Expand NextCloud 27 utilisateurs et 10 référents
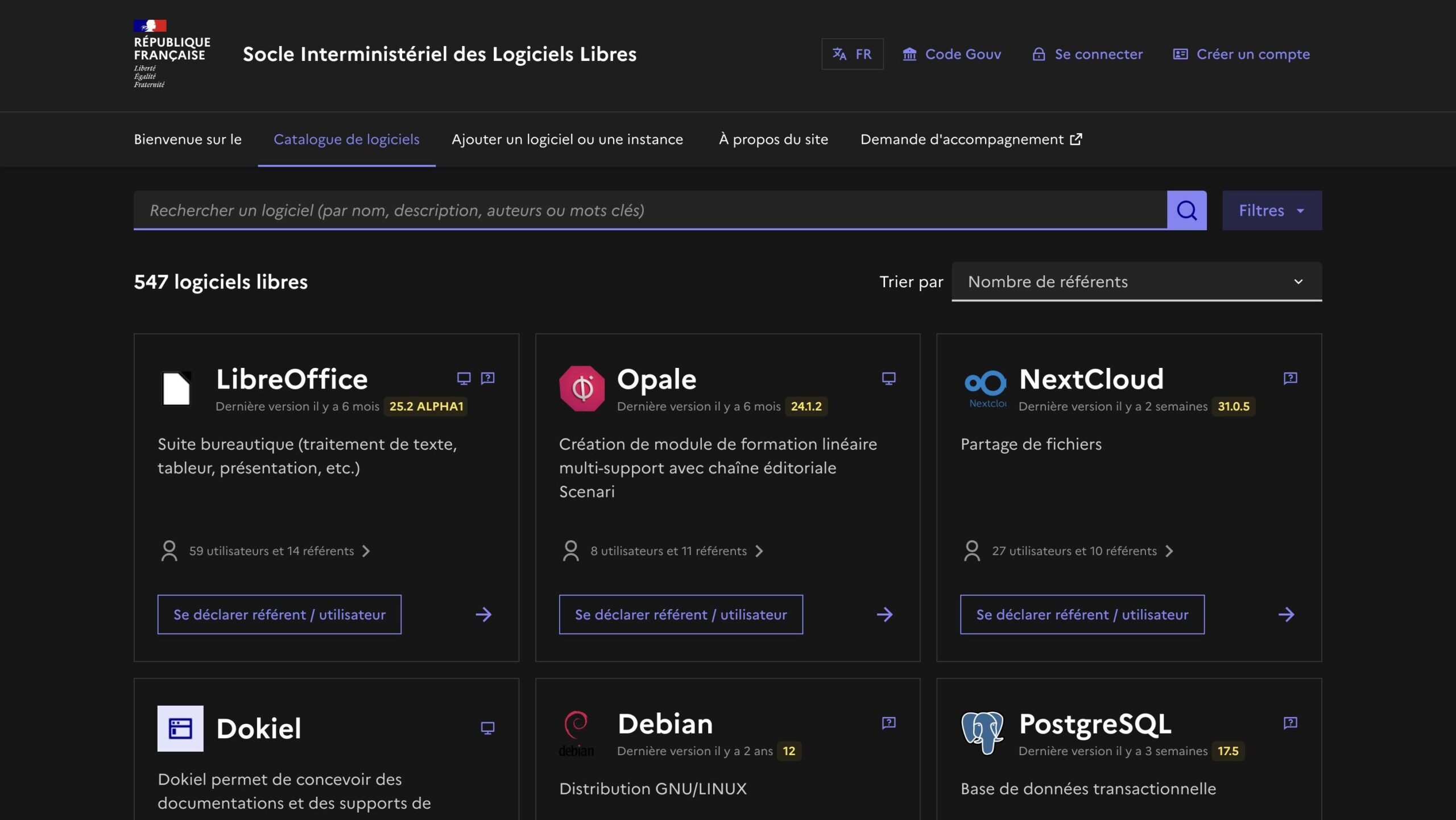This screenshot has width=1456, height=820. point(1068,551)
